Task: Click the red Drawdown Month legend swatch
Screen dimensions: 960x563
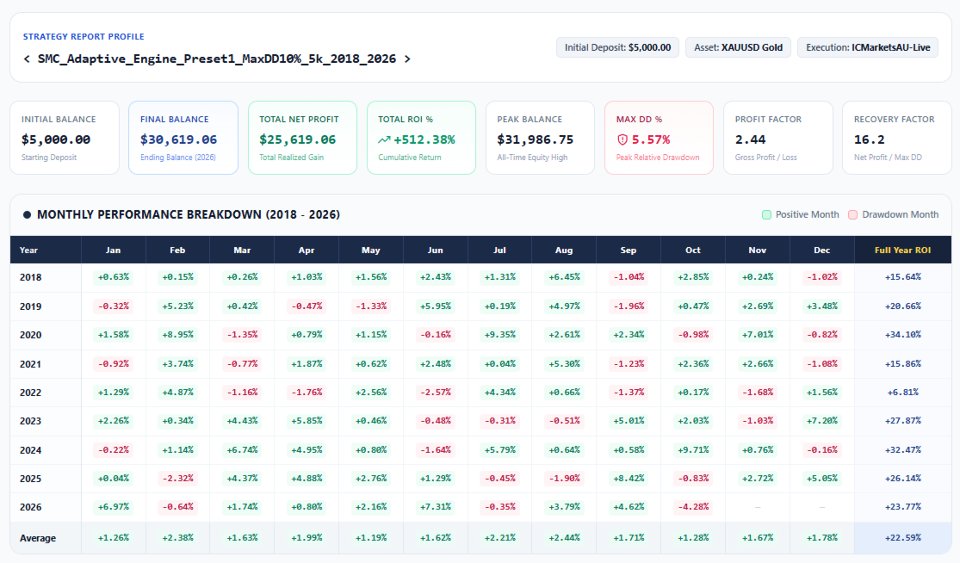Action: click(852, 215)
